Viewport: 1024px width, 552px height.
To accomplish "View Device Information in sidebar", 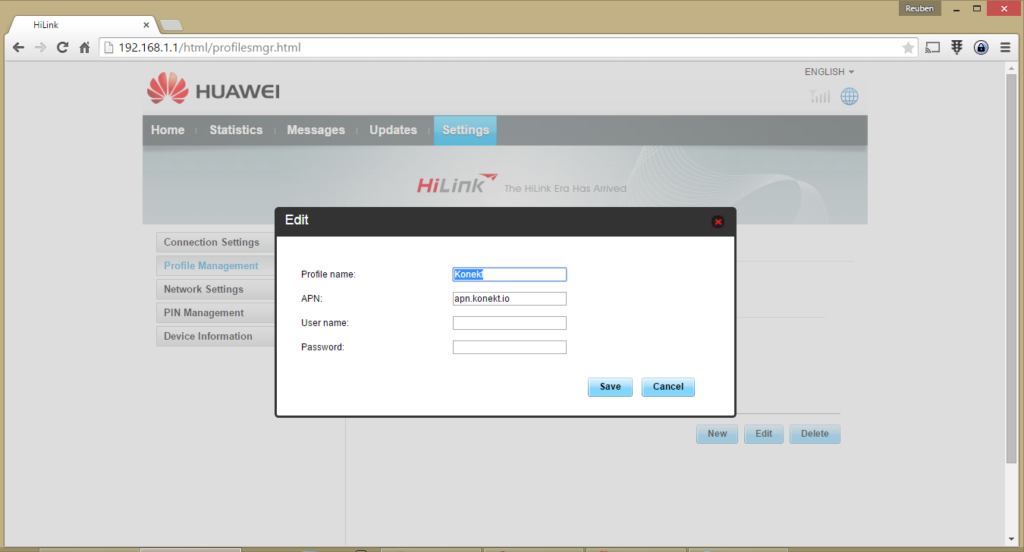I will tap(216, 336).
